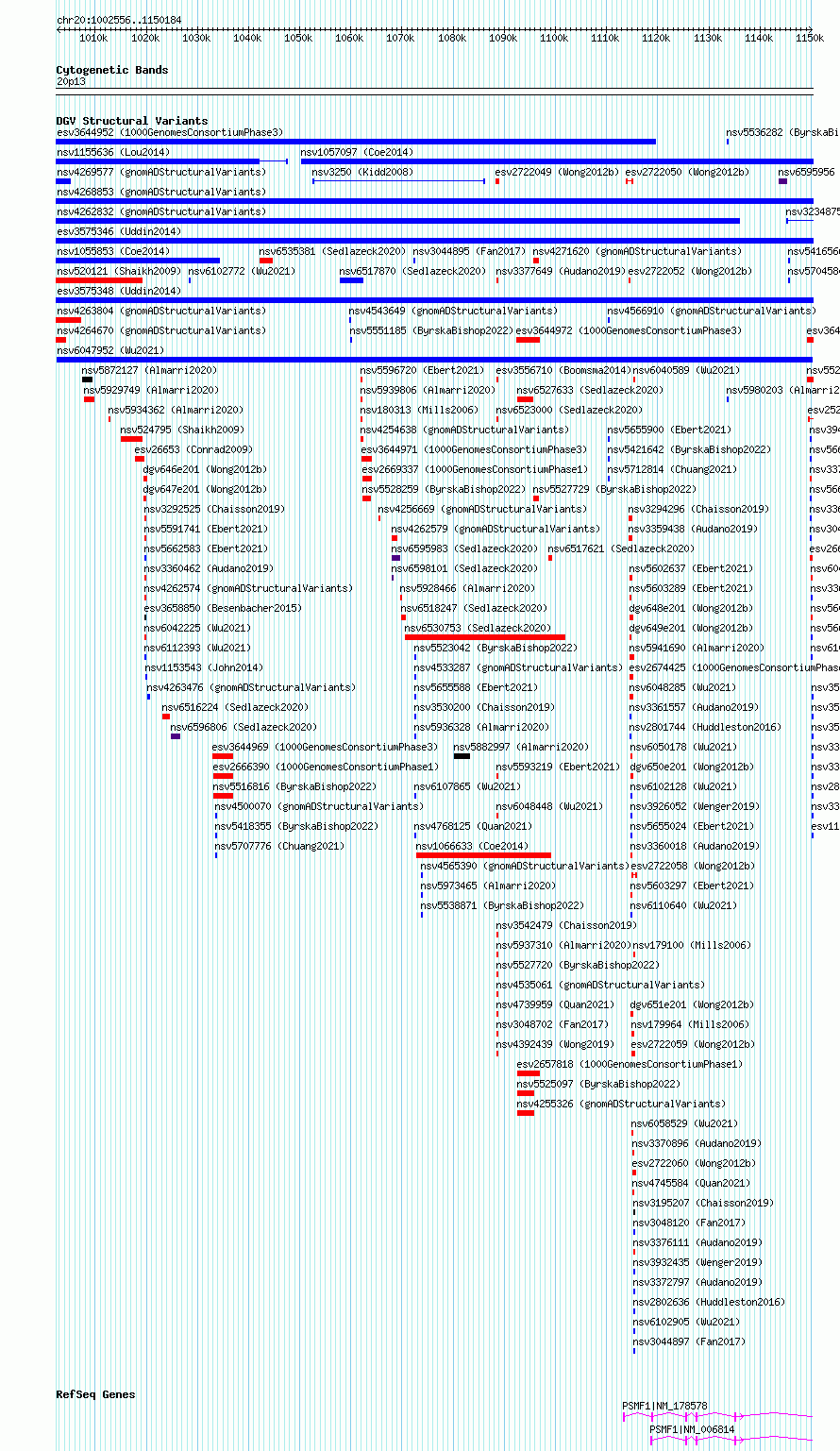Click purple bar under nsv6596806 (Sedlazeck2020)
The width and height of the screenshot is (840, 1451).
coord(176,736)
